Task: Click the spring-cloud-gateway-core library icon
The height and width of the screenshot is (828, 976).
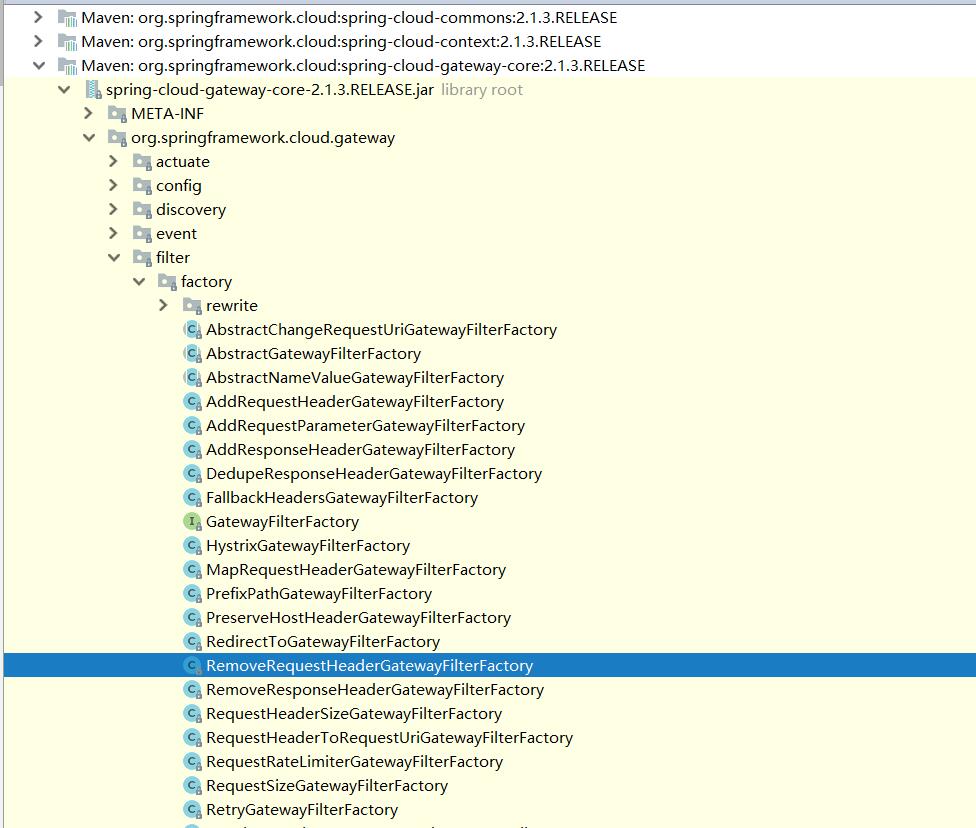Action: tap(67, 66)
